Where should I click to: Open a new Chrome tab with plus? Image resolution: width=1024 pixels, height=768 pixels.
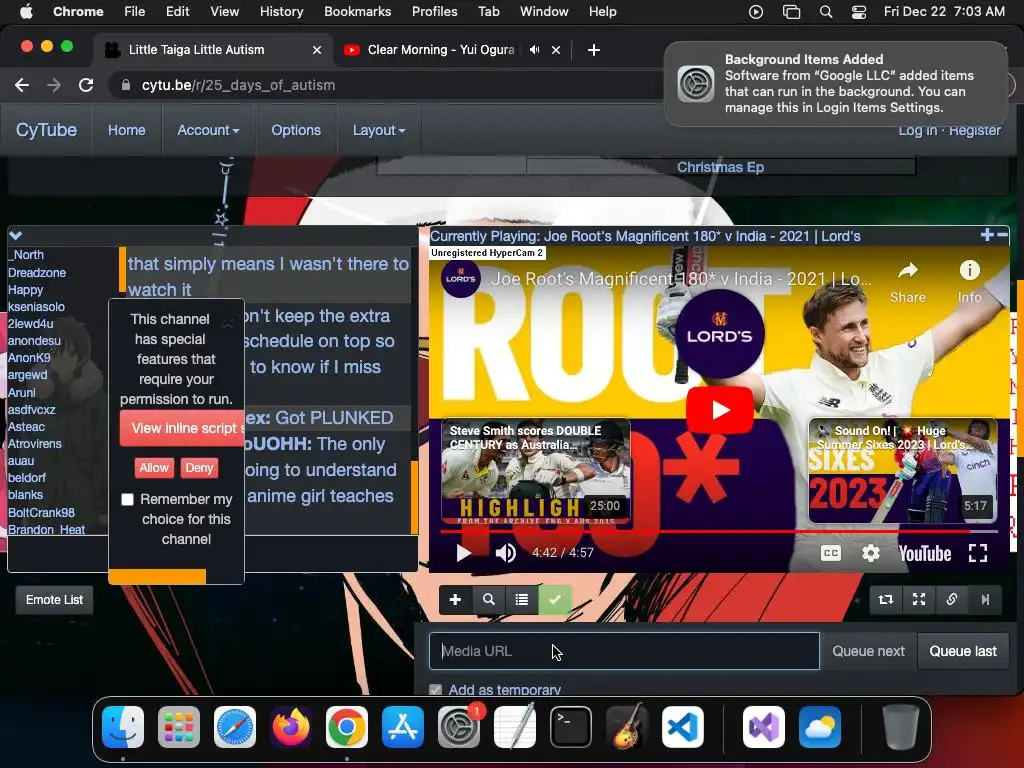(x=594, y=50)
